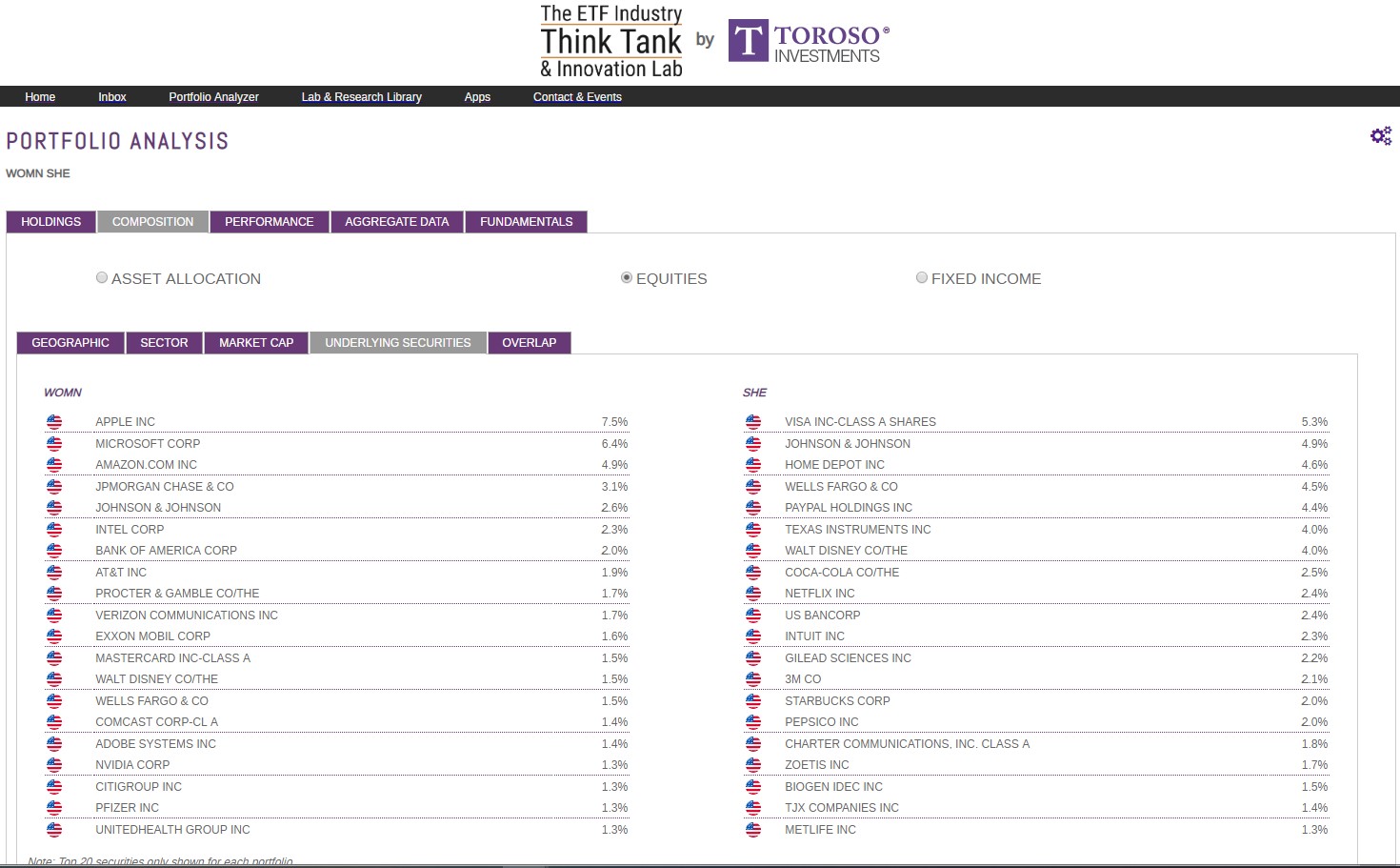
Task: Click the JPMORGAN CHASE & CO row text
Action: pyautogui.click(x=165, y=487)
